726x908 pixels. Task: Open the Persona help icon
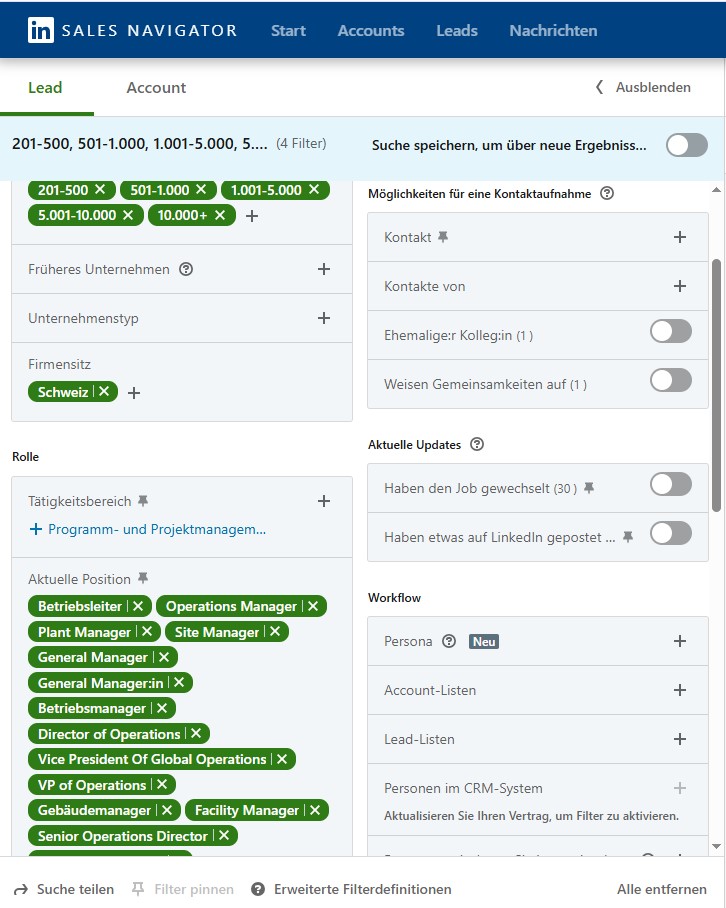pyautogui.click(x=449, y=641)
